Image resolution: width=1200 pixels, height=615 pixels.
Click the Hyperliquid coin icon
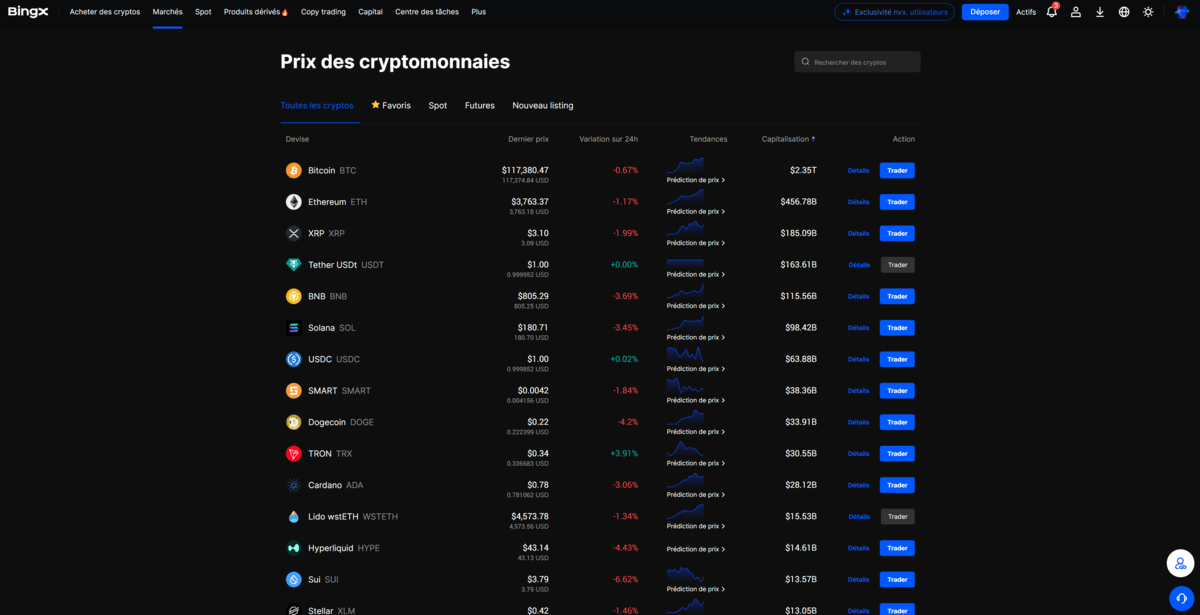294,548
